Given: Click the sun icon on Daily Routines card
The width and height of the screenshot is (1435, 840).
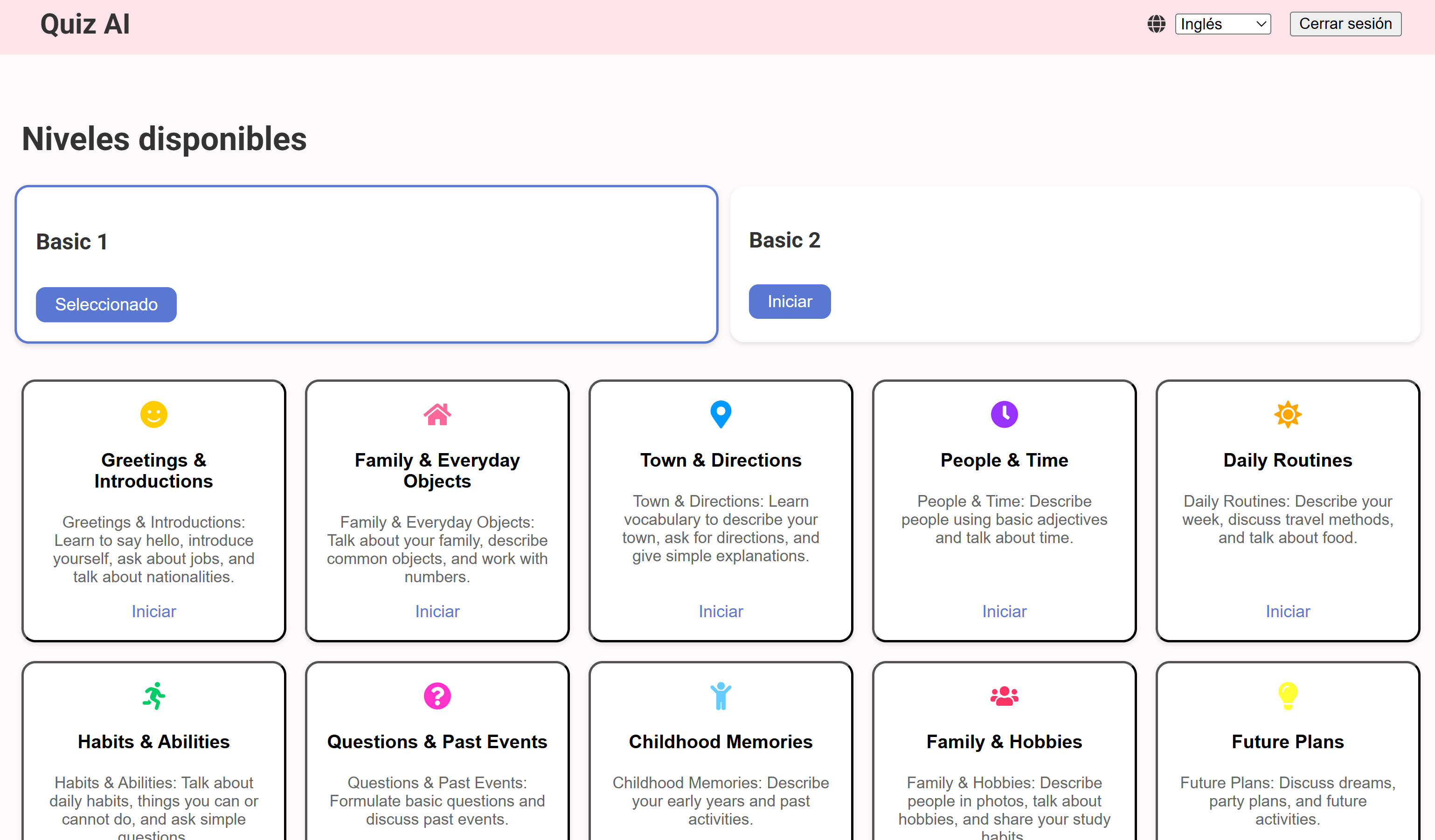Looking at the screenshot, I should [x=1287, y=415].
